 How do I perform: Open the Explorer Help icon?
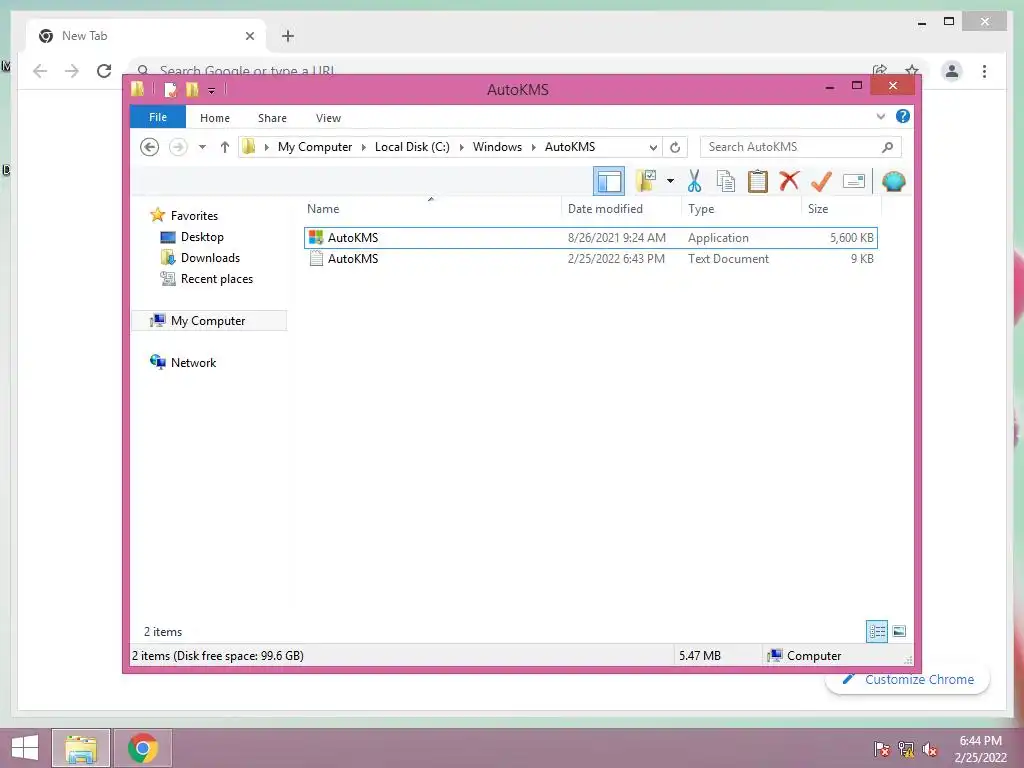[903, 116]
